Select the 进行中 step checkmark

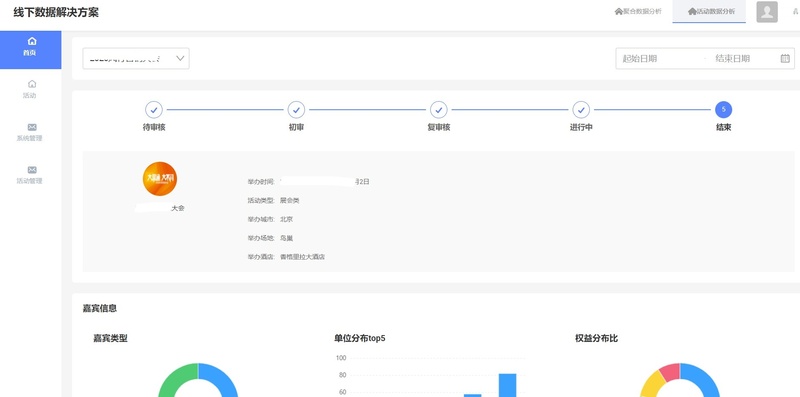coord(581,109)
